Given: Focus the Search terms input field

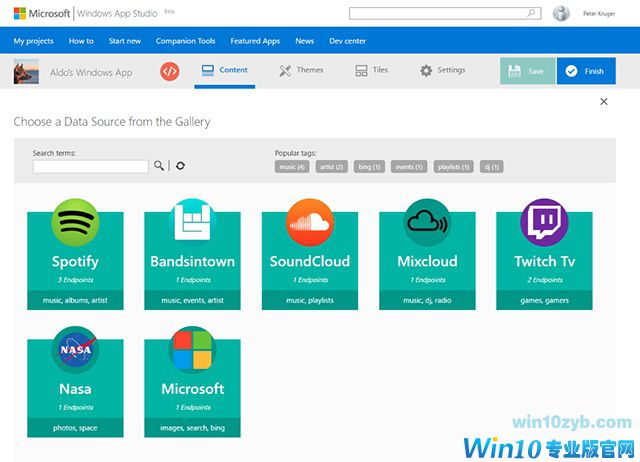Looking at the screenshot, I should point(91,167).
